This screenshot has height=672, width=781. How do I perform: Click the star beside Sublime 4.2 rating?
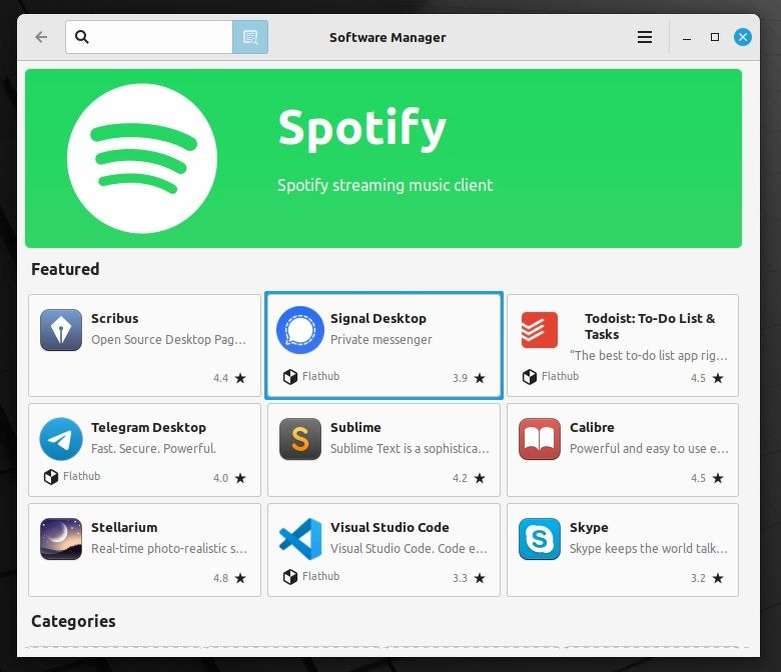click(x=479, y=478)
